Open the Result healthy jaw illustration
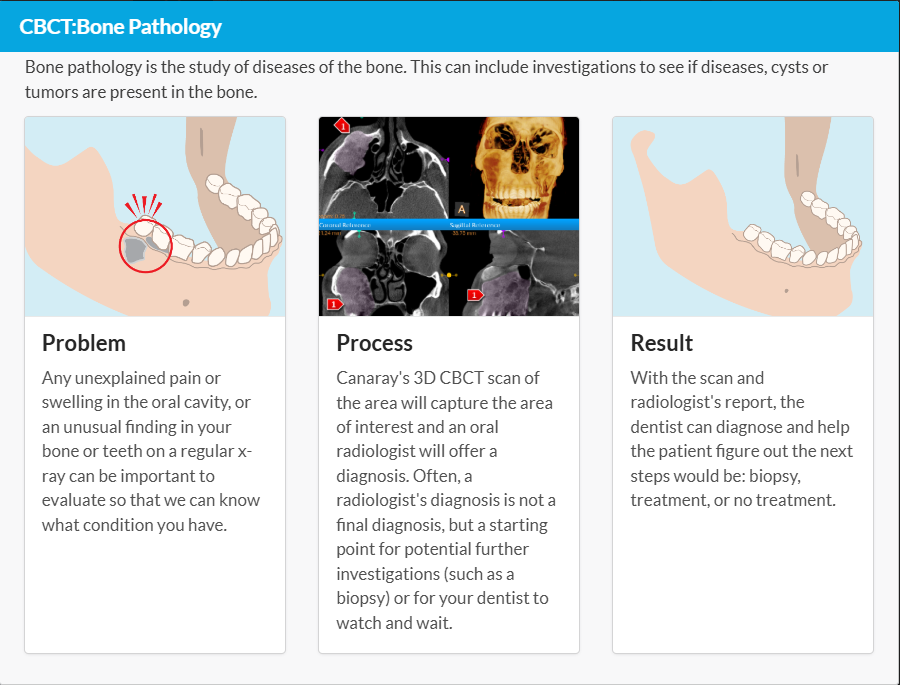900x685 pixels. click(x=742, y=217)
